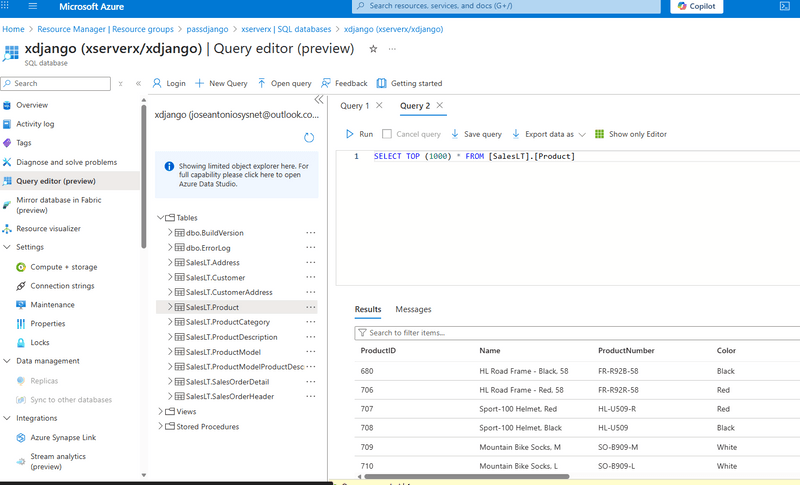The image size is (800, 485).
Task: Open more options for SalesLT.SalesOrderHeader
Action: (x=311, y=396)
